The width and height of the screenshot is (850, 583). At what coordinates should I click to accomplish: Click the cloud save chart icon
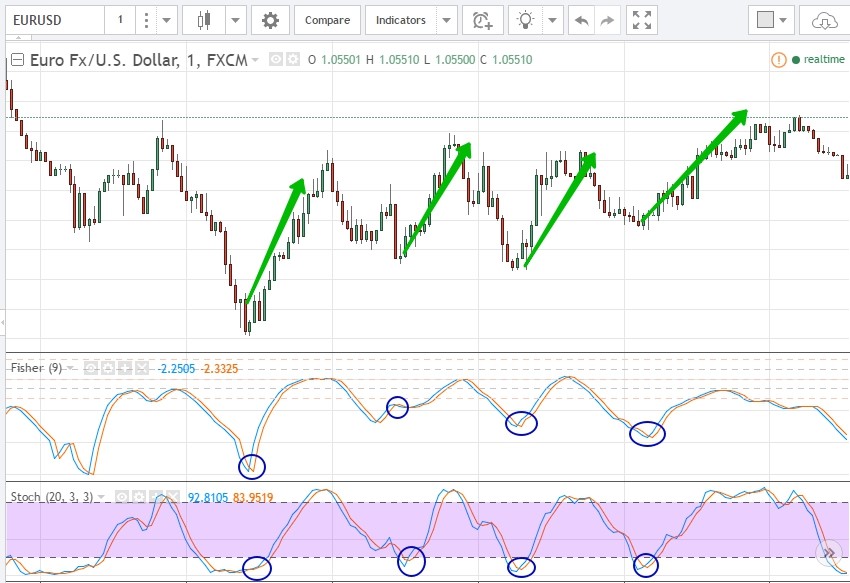[825, 21]
